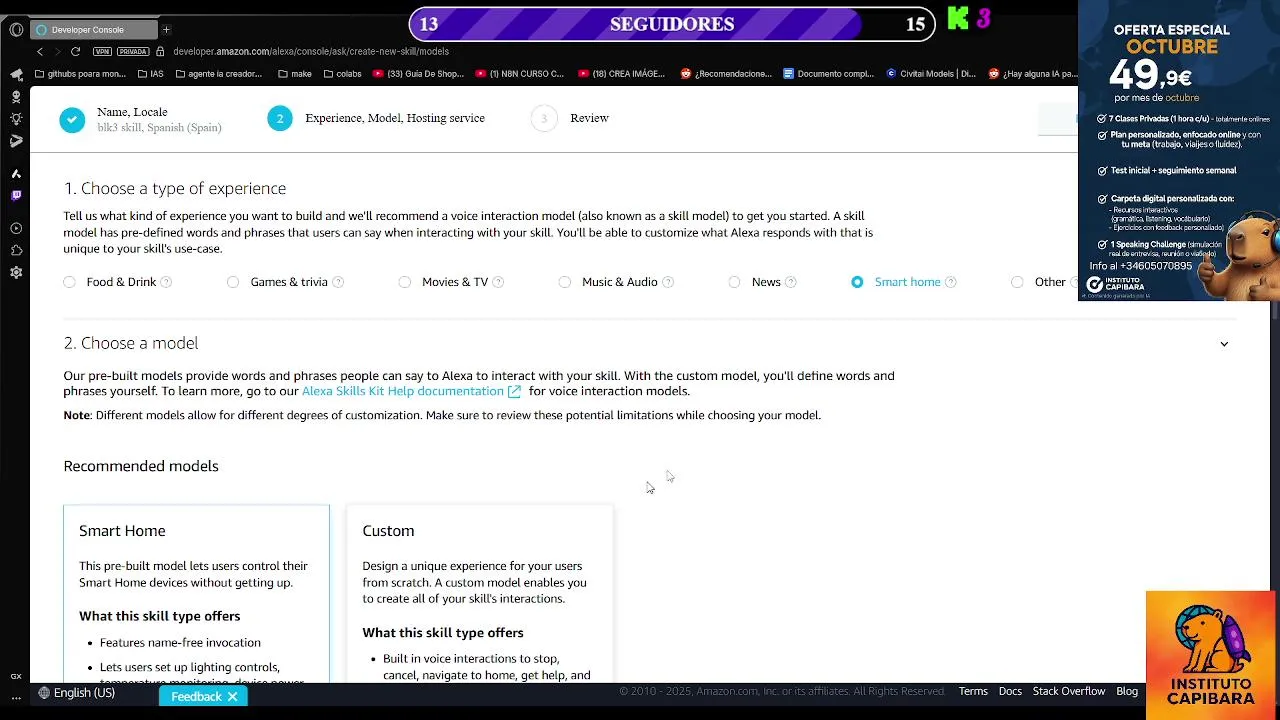Open the sidebar Settings gear icon

(x=16, y=272)
